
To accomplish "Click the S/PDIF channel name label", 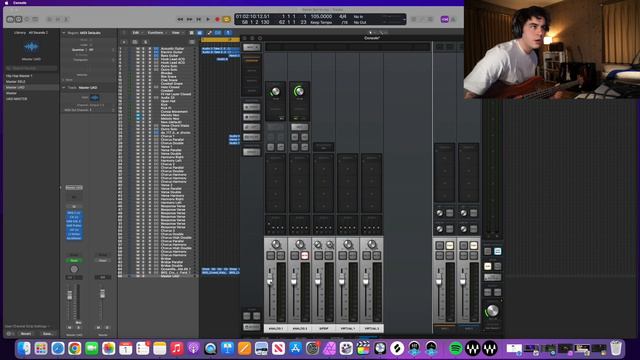I will pyautogui.click(x=324, y=328).
